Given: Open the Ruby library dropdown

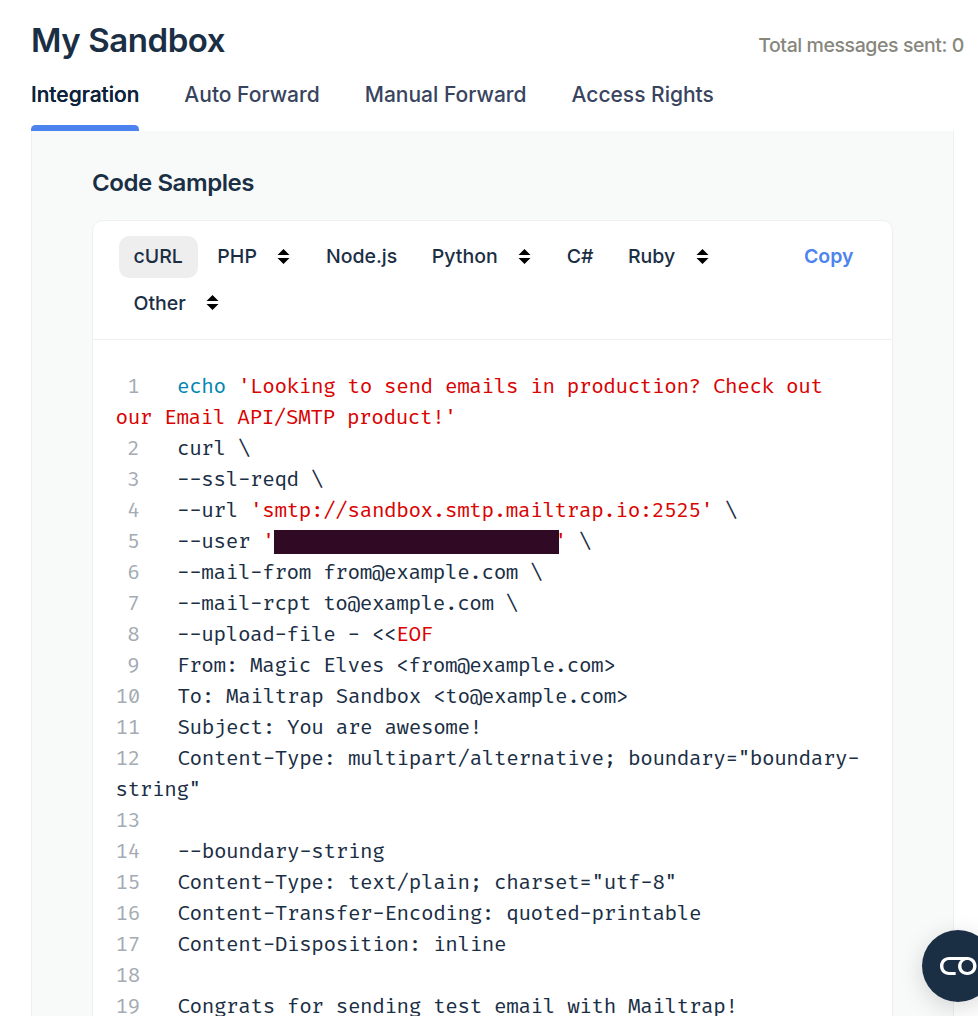Looking at the screenshot, I should pos(702,256).
